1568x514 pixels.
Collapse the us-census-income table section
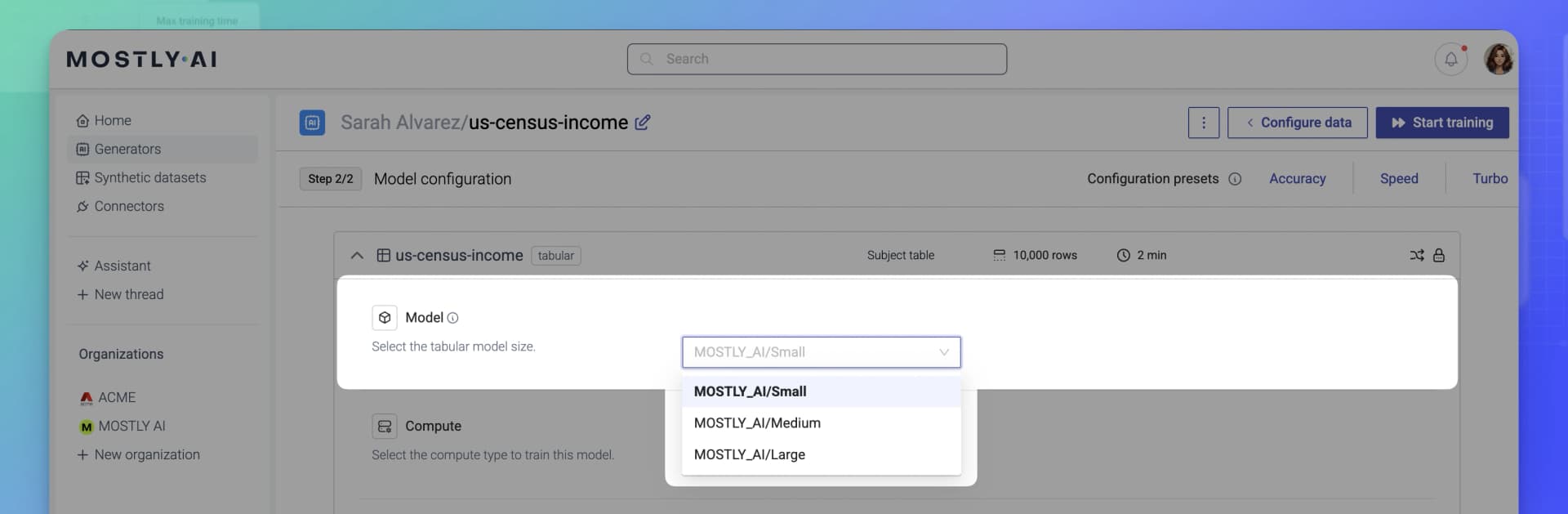point(357,256)
